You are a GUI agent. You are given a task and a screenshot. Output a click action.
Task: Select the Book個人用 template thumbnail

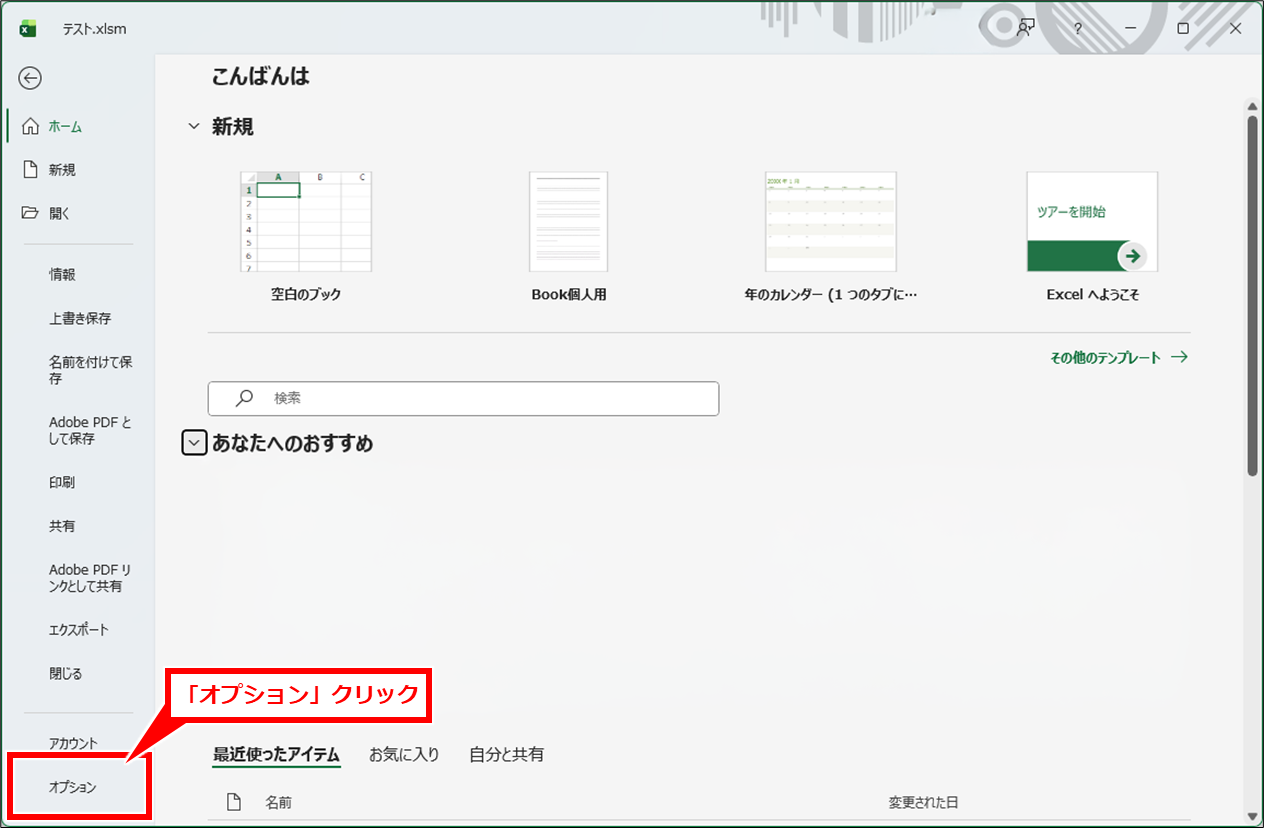tap(568, 222)
